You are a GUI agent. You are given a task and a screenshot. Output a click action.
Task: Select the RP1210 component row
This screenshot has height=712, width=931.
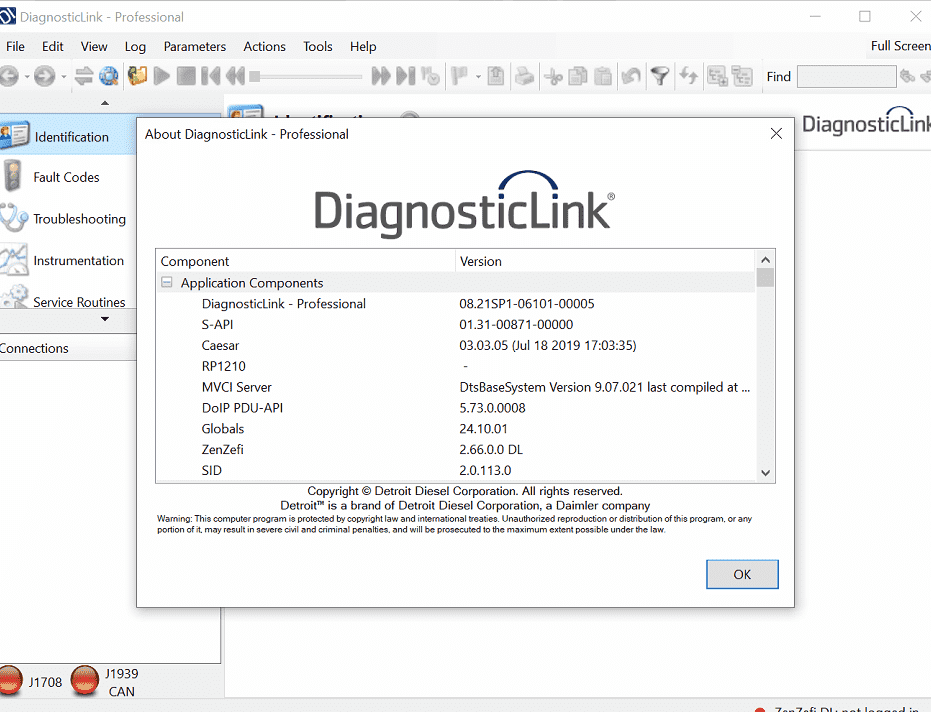pos(456,366)
